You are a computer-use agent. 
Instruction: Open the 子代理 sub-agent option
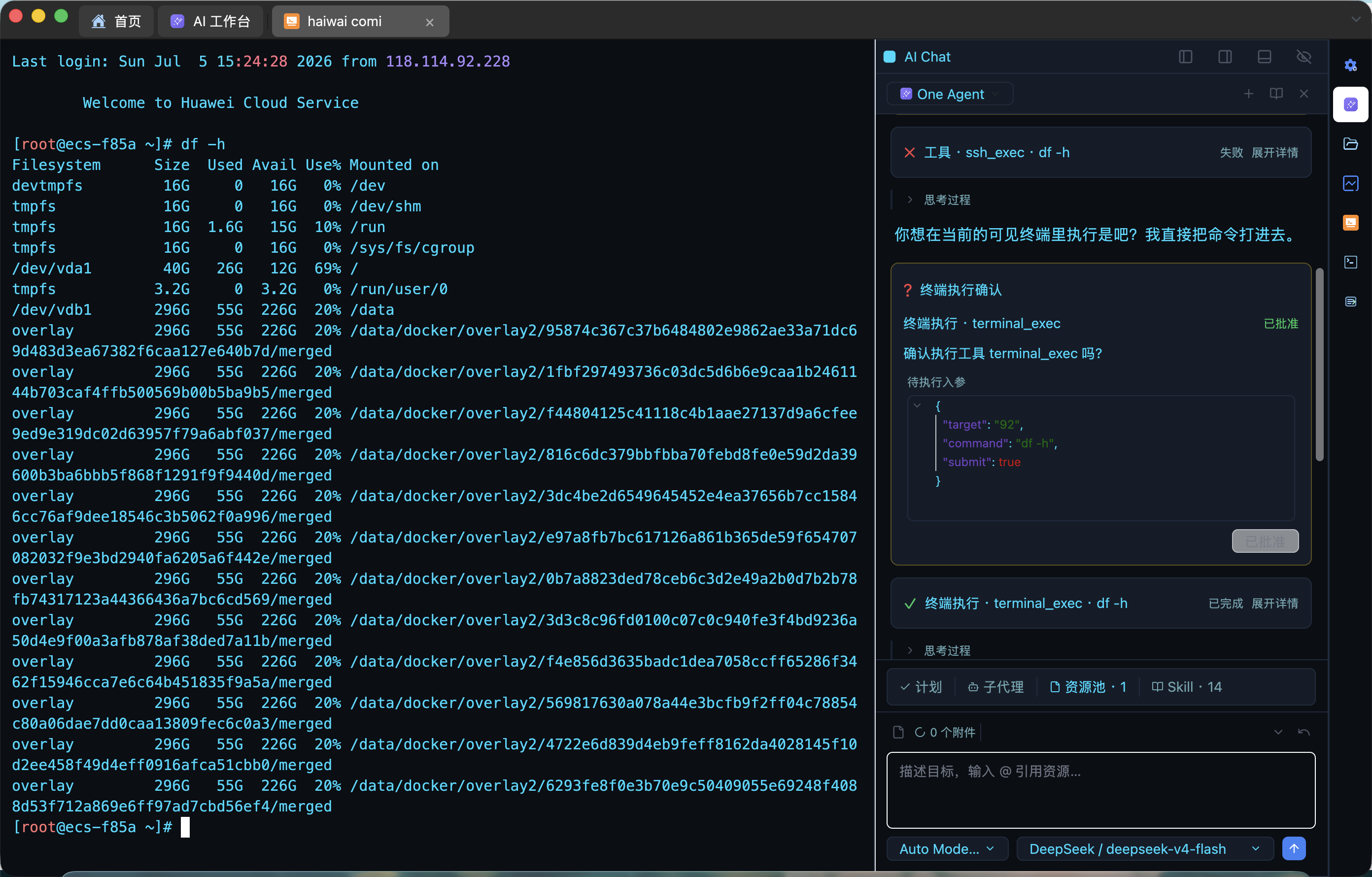(x=995, y=687)
